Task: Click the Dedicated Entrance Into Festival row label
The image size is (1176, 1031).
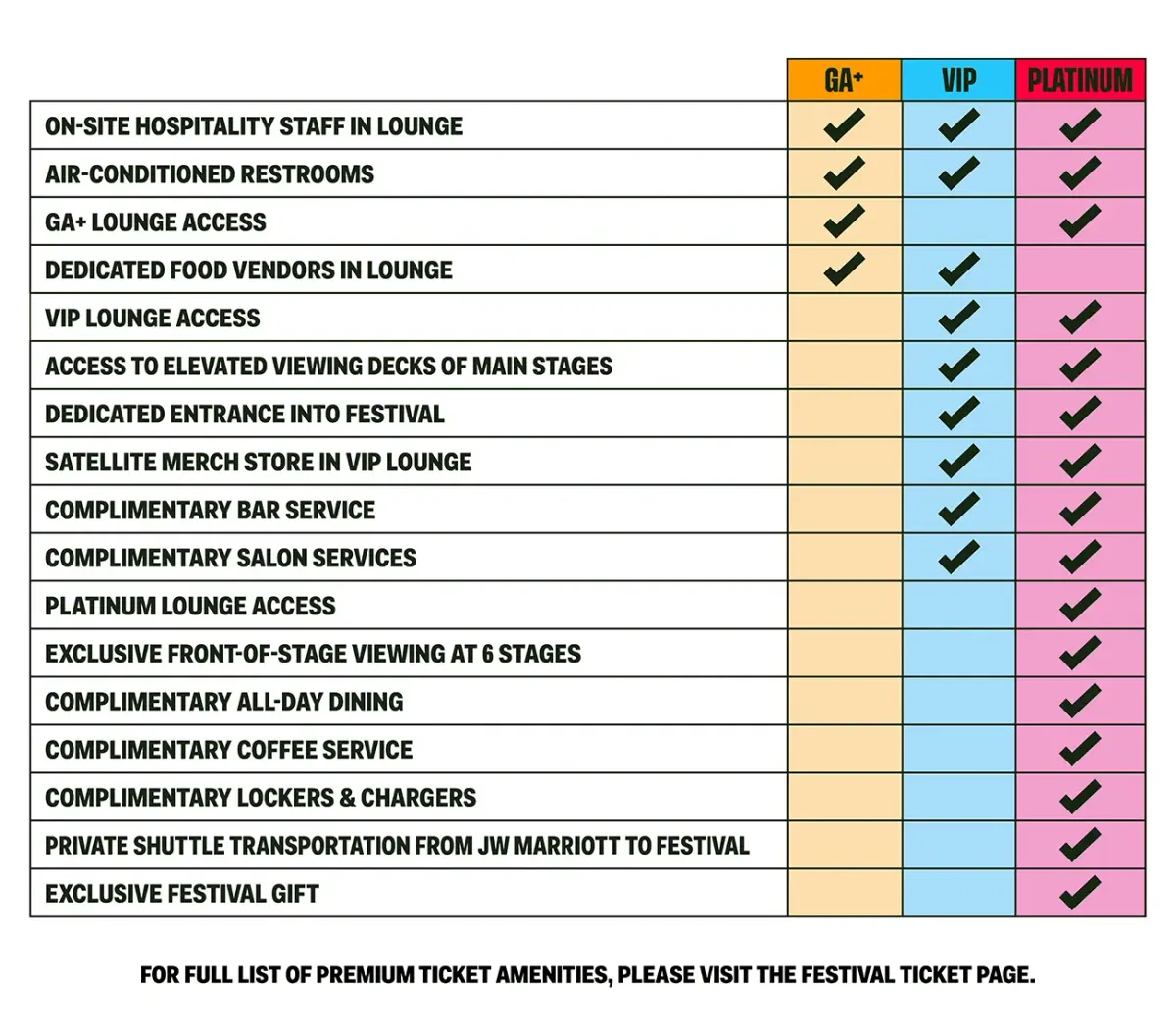Action: click(x=245, y=415)
